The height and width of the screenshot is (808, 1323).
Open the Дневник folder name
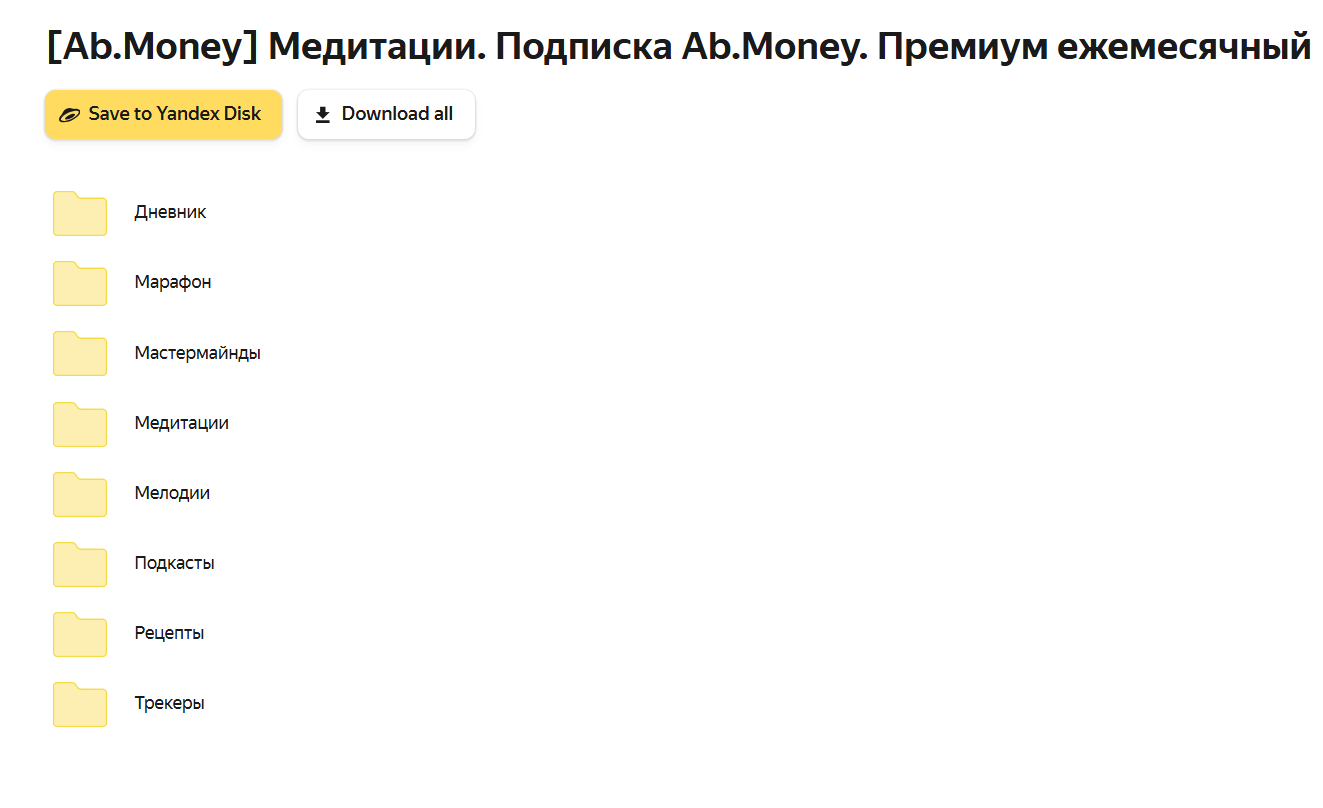(170, 212)
